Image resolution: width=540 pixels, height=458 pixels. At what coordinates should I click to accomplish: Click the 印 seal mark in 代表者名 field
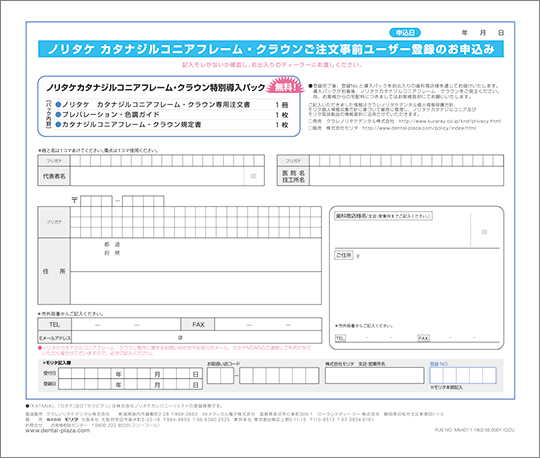[x=253, y=176]
